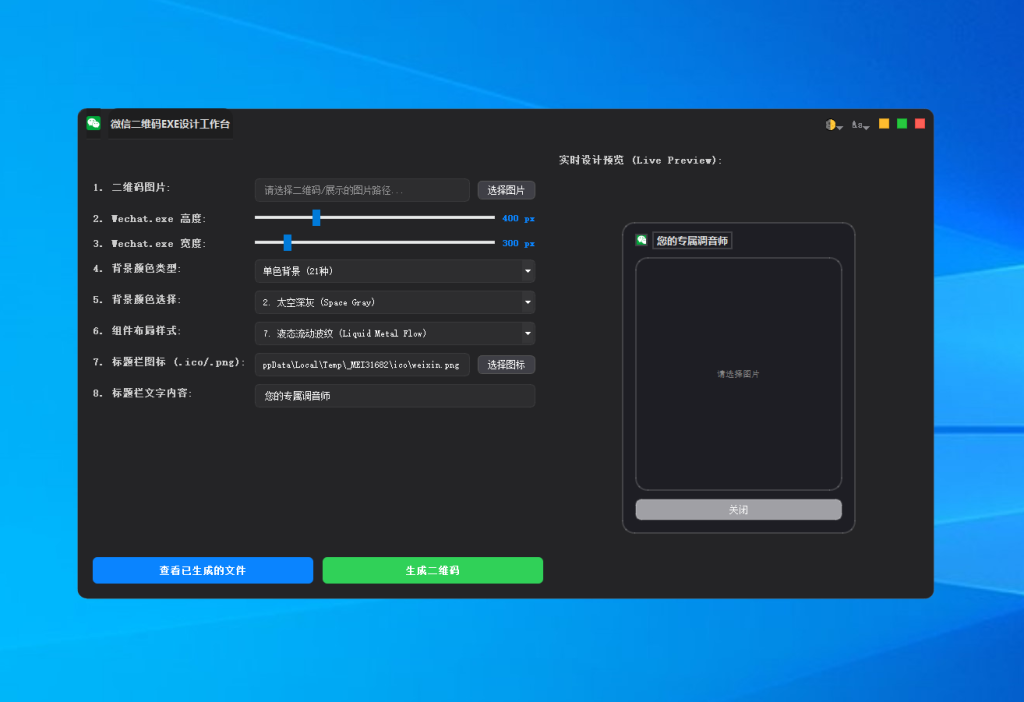Screen dimensions: 1024x702
Task: Click the yellow minimize square
Action: (x=884, y=123)
